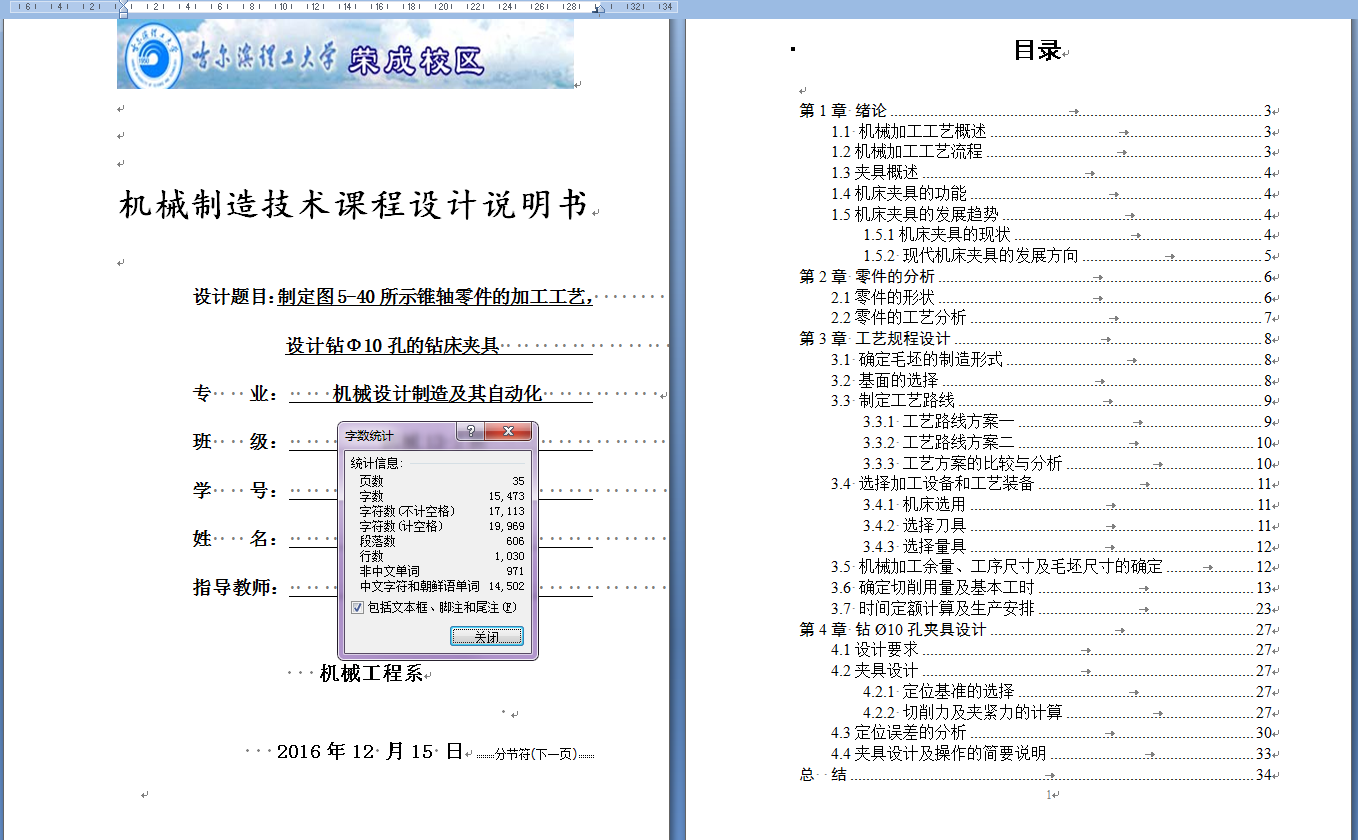This screenshot has height=840, width=1358.
Task: Open TOC entry 第3章 工艺规程设计
Action: (x=1035, y=339)
